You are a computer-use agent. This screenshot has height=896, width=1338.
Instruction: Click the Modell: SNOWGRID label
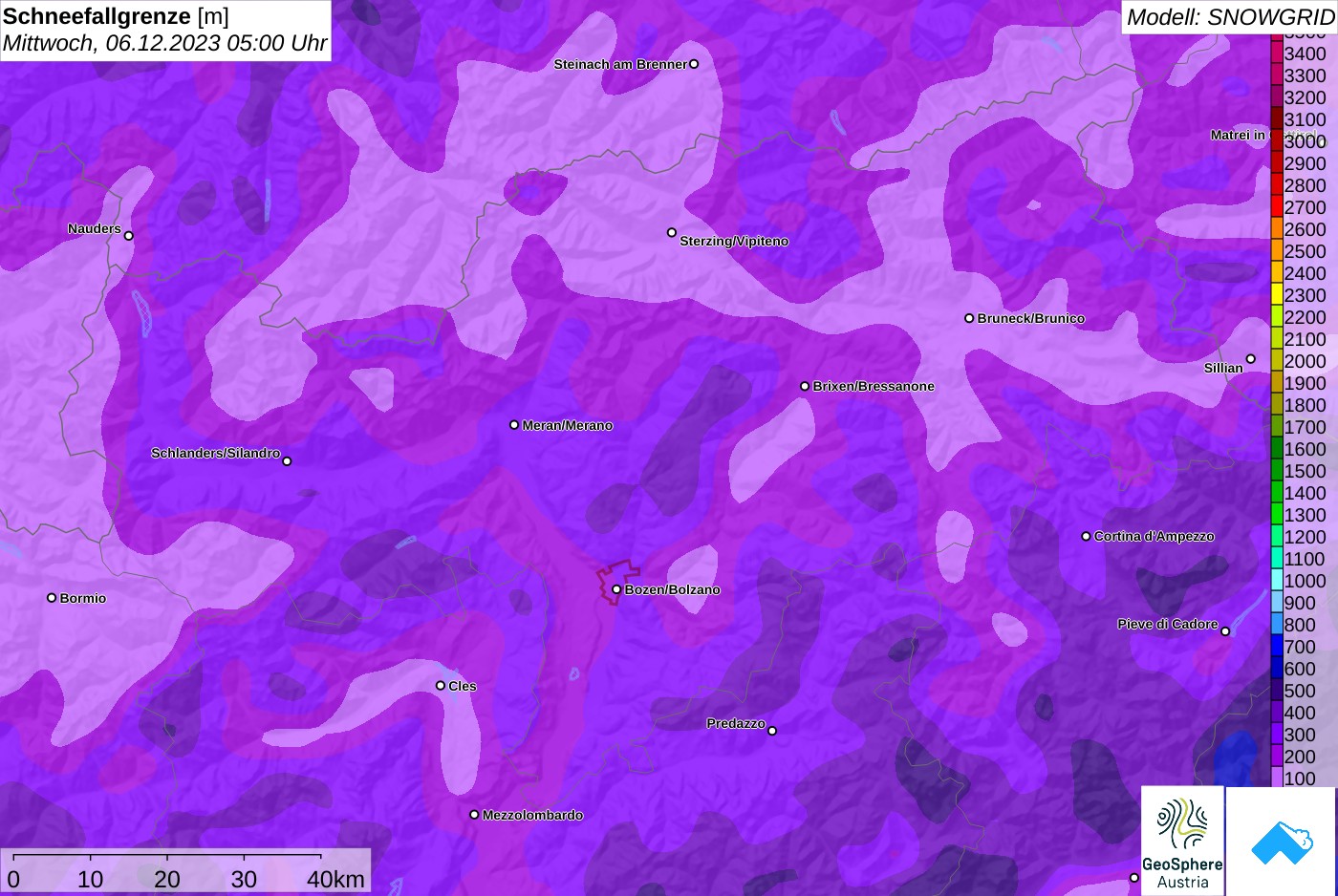click(x=1230, y=16)
